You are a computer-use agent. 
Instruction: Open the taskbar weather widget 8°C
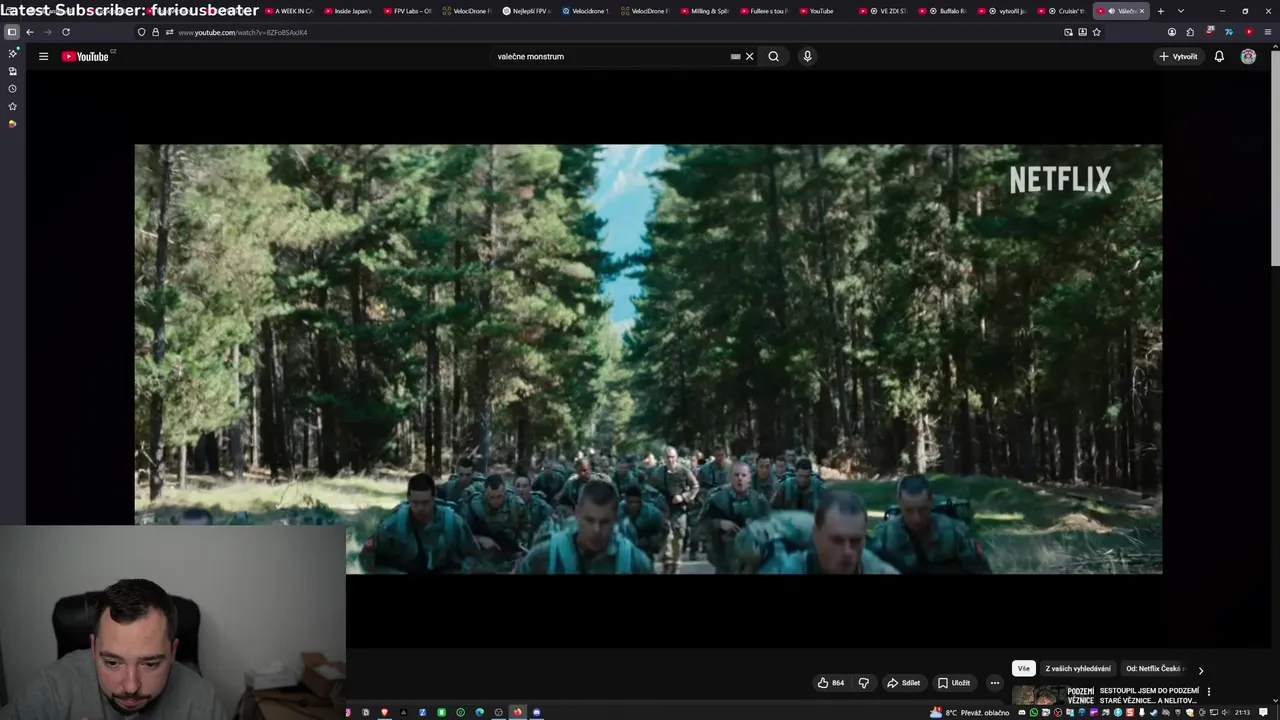[970, 712]
